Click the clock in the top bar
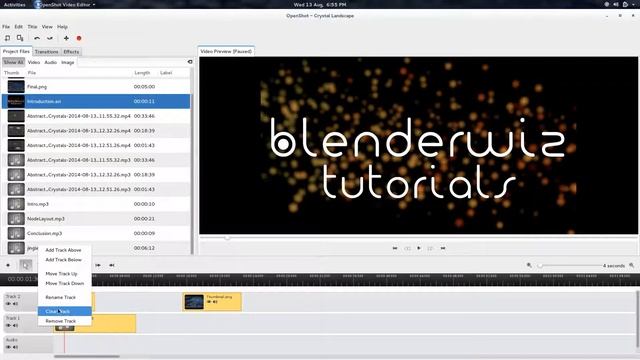This screenshot has width=640, height=360. (320, 4)
